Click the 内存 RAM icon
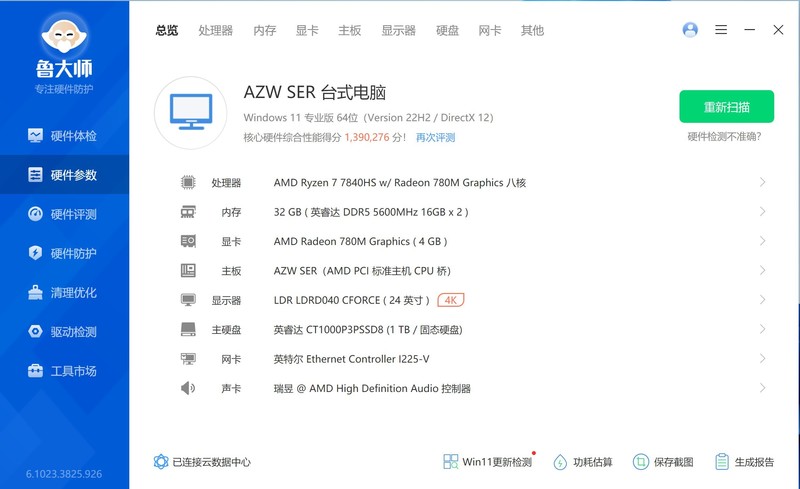The image size is (800, 489). [188, 212]
